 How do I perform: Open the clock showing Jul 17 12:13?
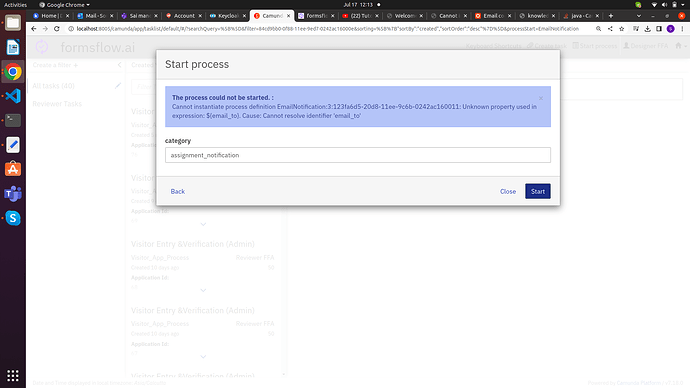(x=358, y=5)
